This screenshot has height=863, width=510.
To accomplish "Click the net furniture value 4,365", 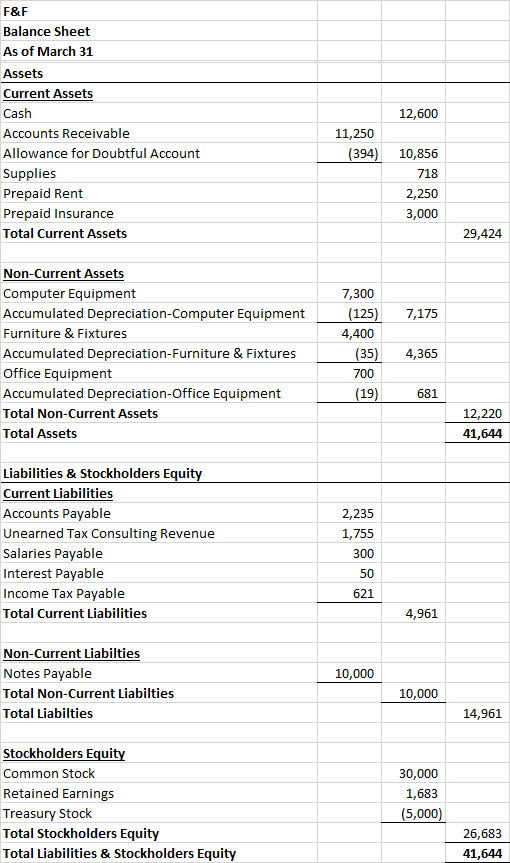I will (421, 354).
